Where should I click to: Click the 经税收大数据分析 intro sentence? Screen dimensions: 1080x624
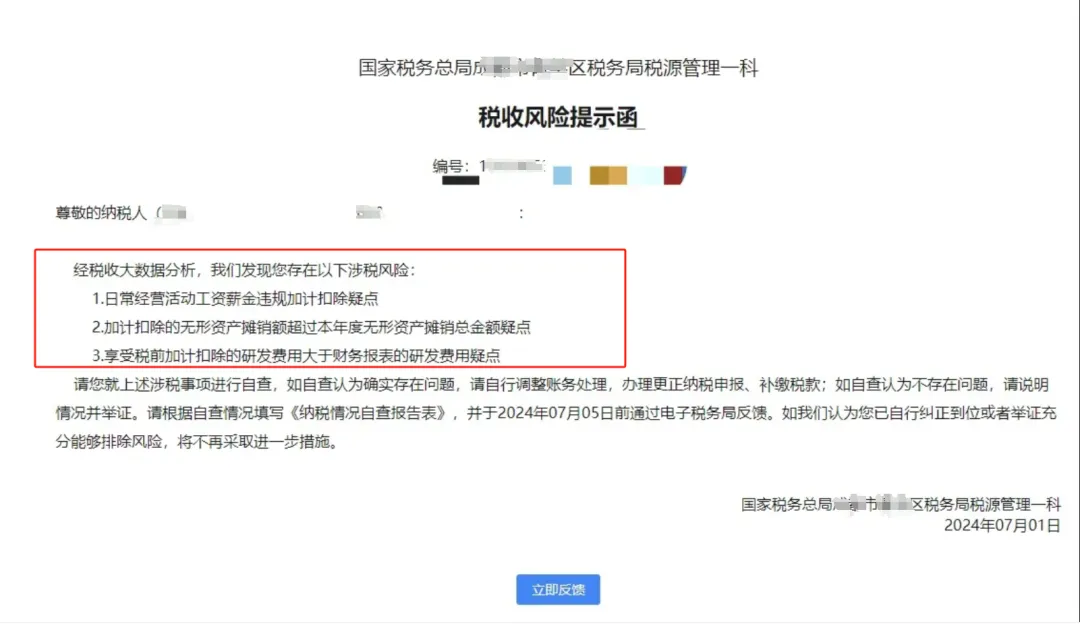pos(245,270)
